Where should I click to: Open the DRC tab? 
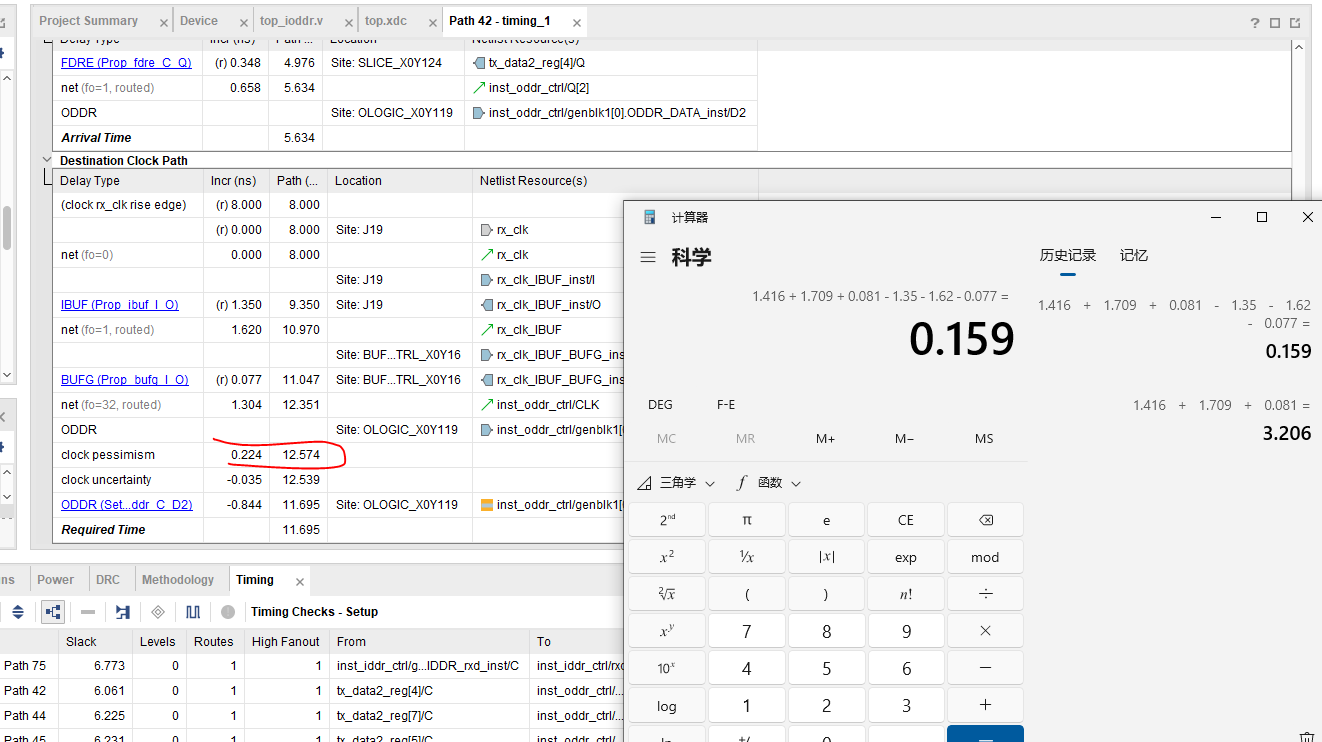[108, 580]
